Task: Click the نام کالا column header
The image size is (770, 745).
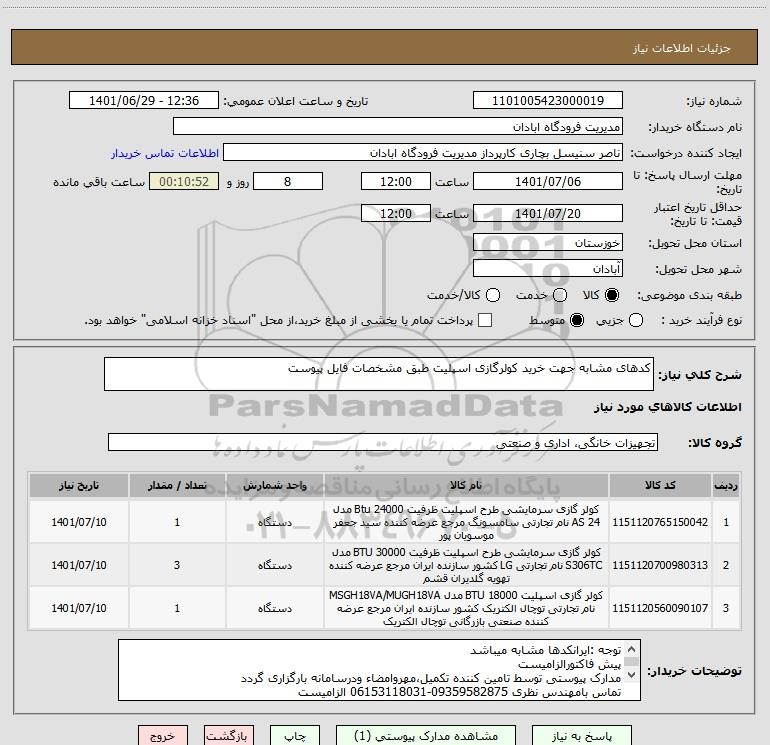Action: click(x=466, y=485)
